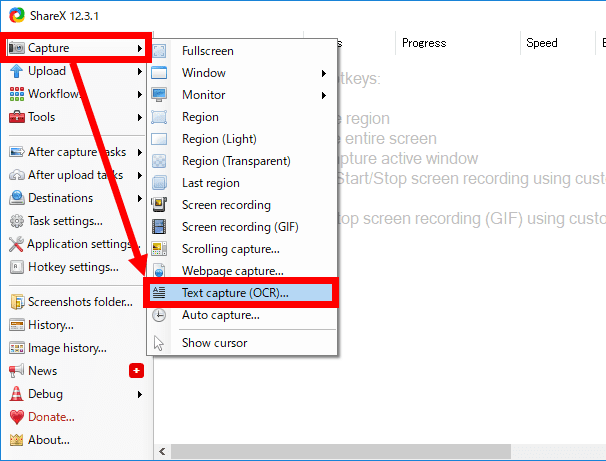The image size is (606, 461).
Task: Click the red plus badge beside News
Action: 136,371
